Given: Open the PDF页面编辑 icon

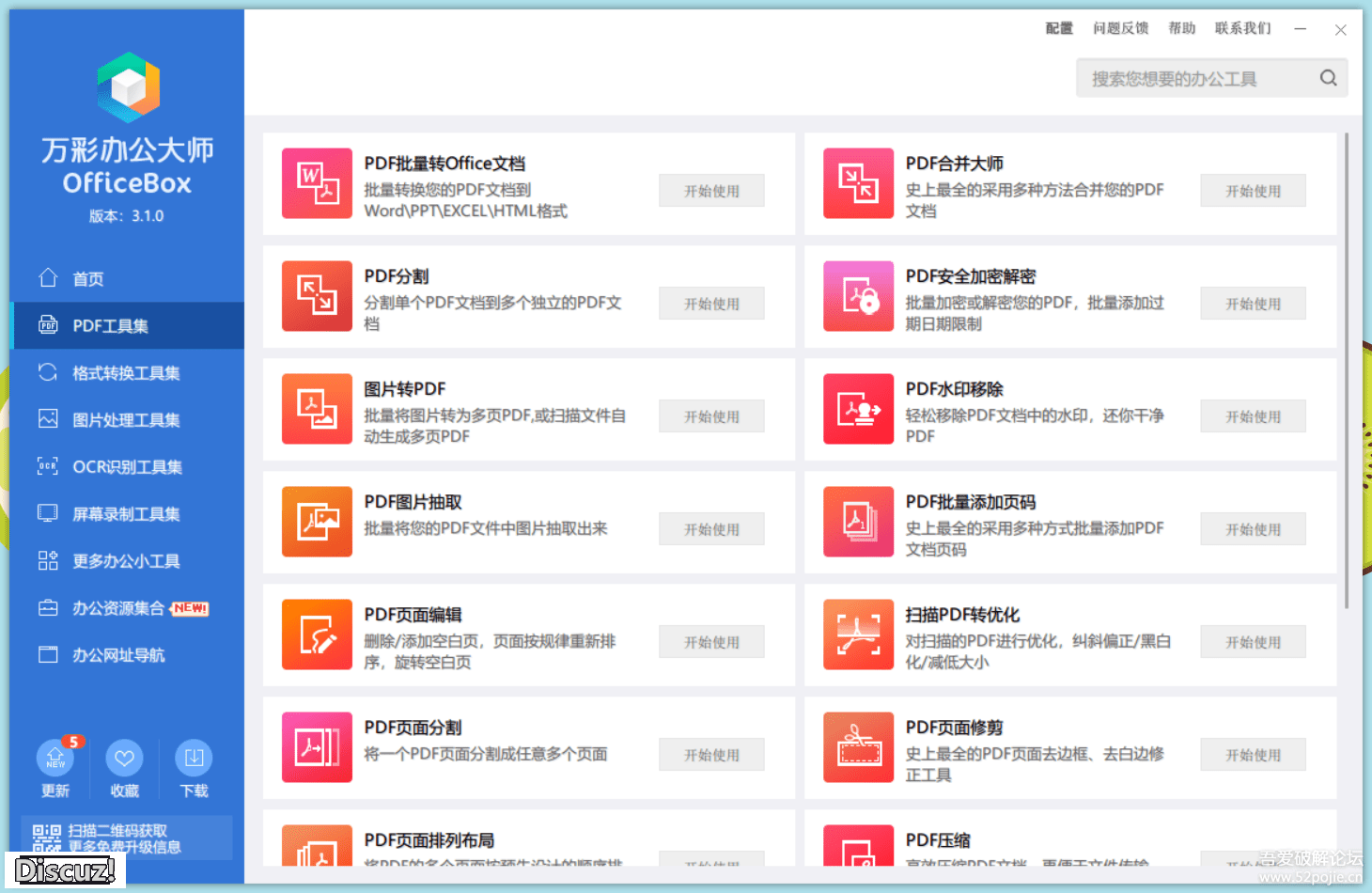Looking at the screenshot, I should point(317,634).
